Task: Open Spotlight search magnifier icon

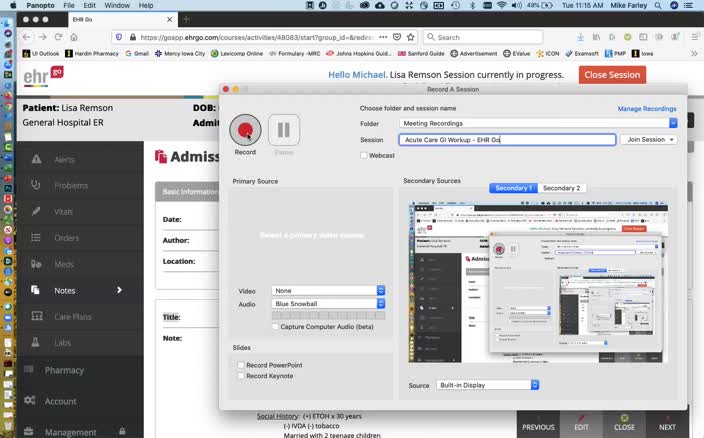Action: (658, 5)
